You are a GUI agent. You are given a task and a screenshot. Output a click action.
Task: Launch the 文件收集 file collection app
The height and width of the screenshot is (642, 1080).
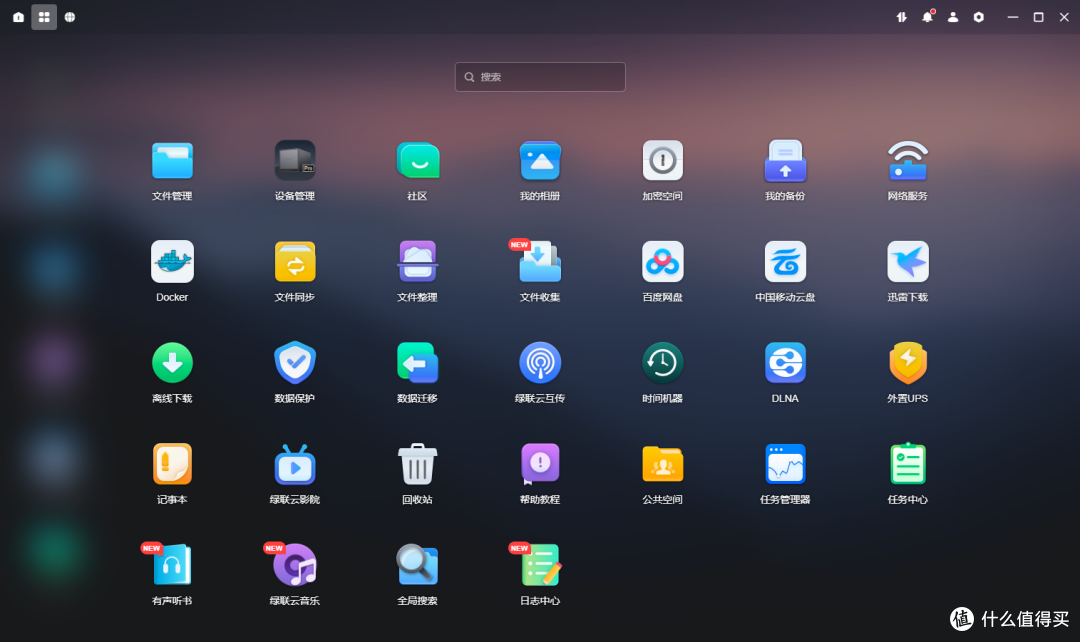[540, 262]
